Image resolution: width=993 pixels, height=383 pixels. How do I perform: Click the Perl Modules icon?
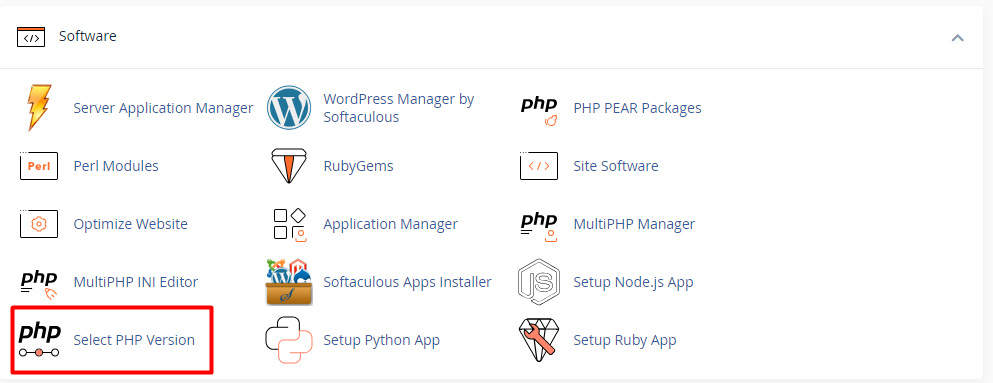(x=39, y=166)
